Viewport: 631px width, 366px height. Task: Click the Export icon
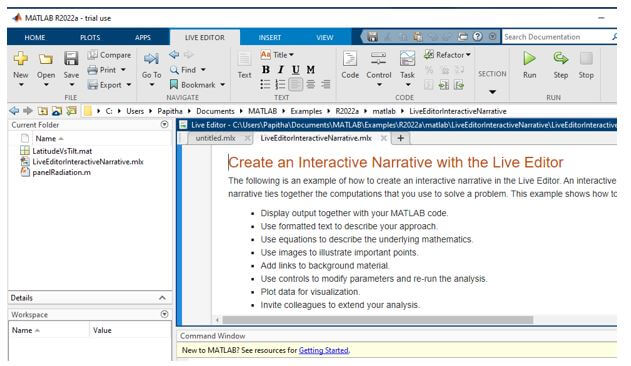pos(93,85)
